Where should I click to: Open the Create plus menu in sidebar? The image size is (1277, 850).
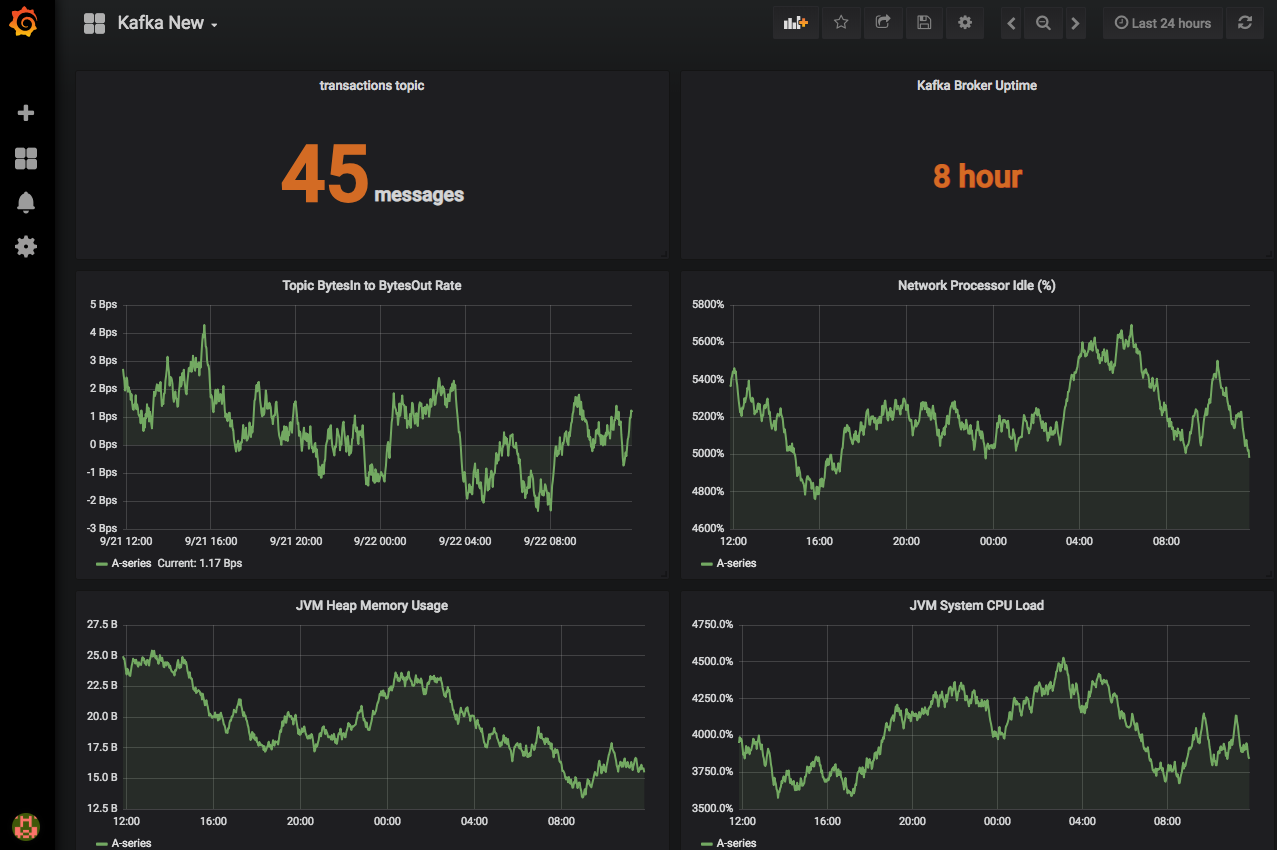26,113
